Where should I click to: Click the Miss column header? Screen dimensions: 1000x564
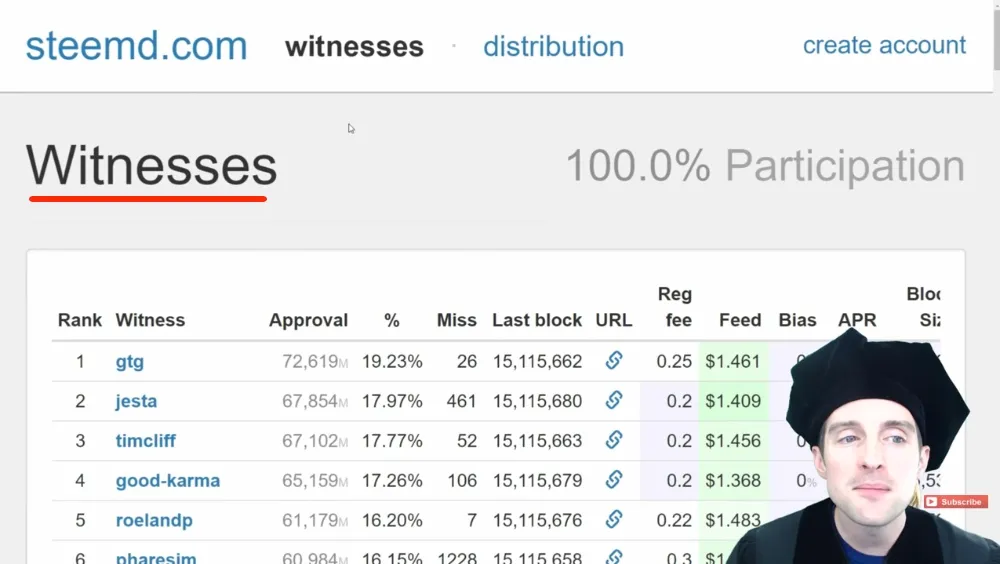tap(457, 320)
